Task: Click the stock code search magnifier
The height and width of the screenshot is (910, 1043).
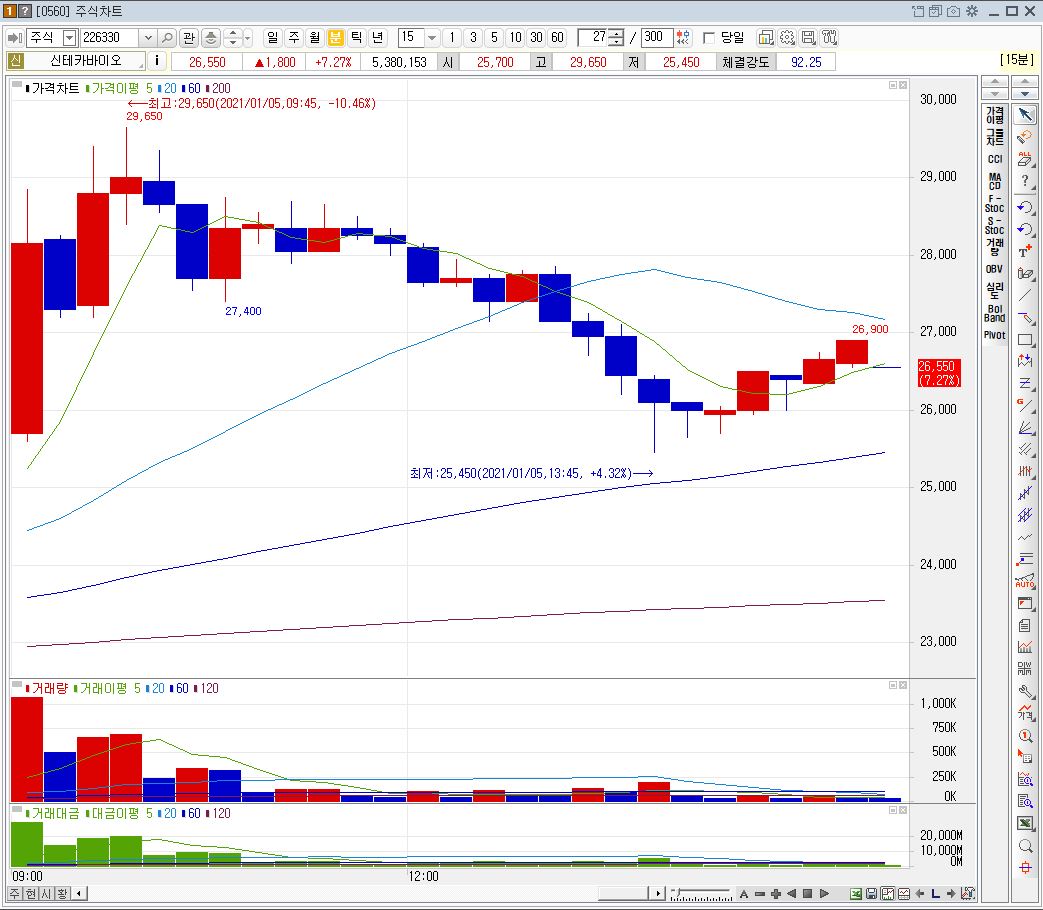Action: (168, 38)
